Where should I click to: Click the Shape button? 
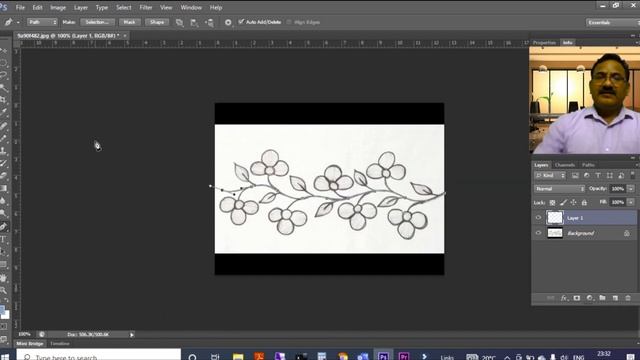pos(157,22)
